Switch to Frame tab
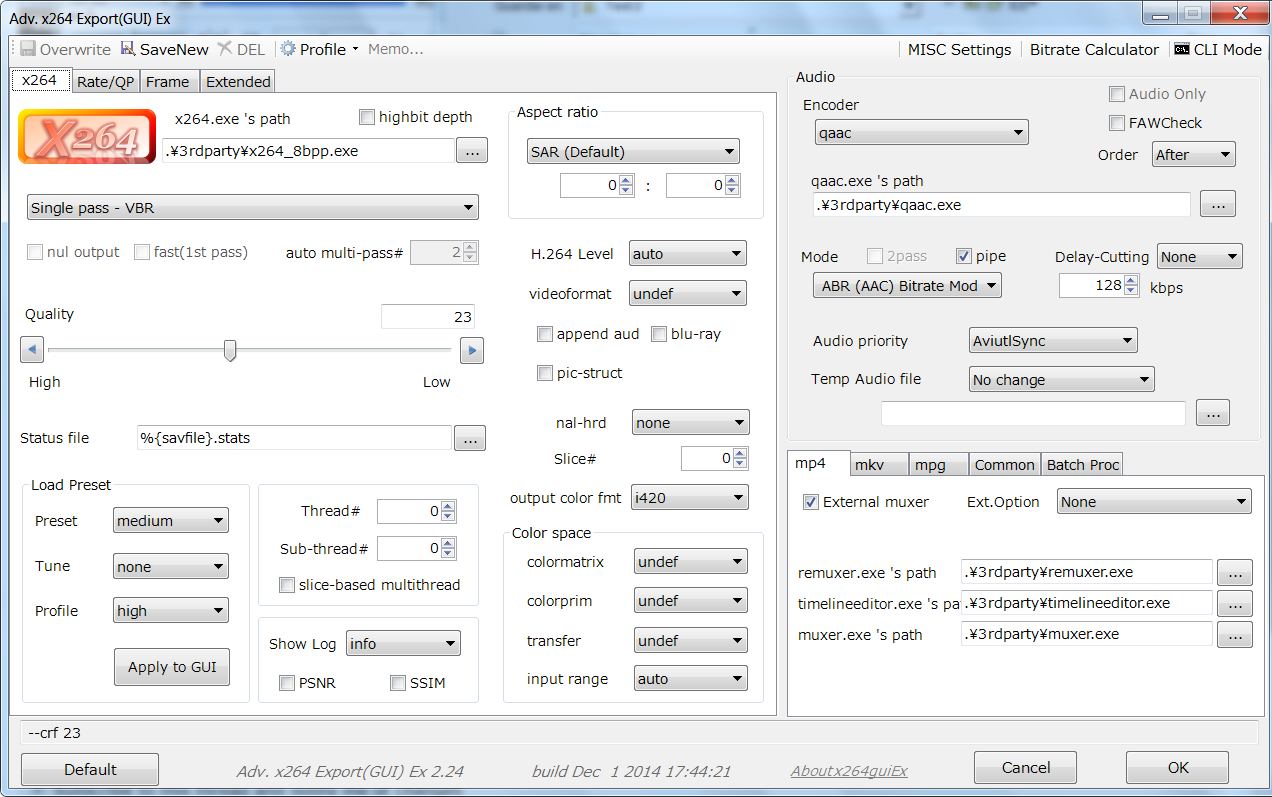 tap(168, 82)
